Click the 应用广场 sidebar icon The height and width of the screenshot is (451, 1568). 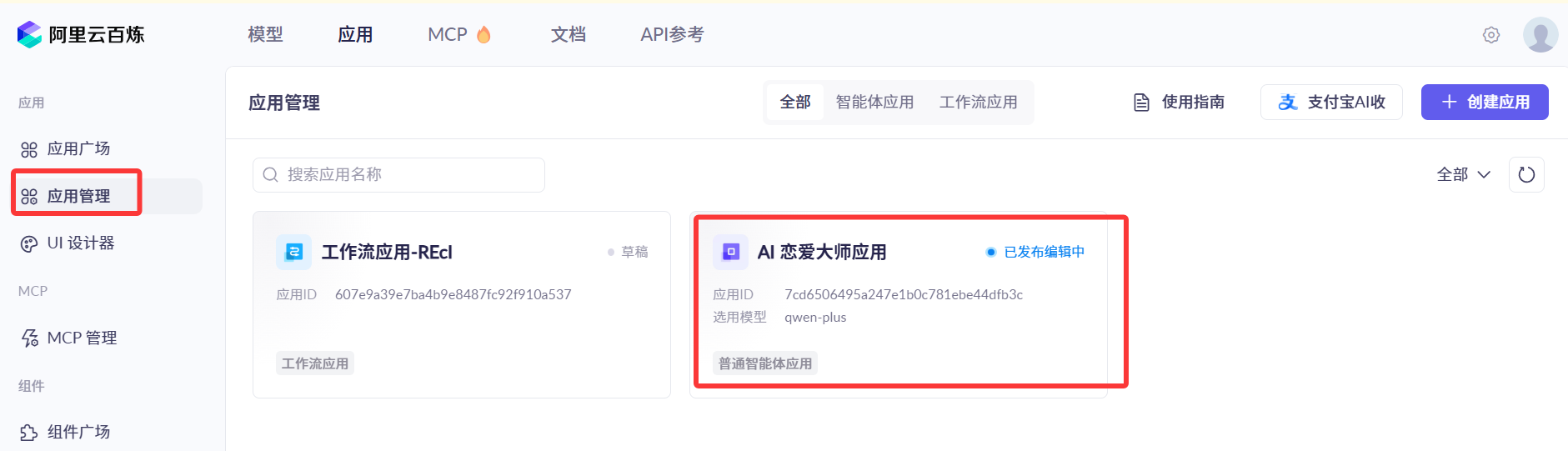(29, 149)
